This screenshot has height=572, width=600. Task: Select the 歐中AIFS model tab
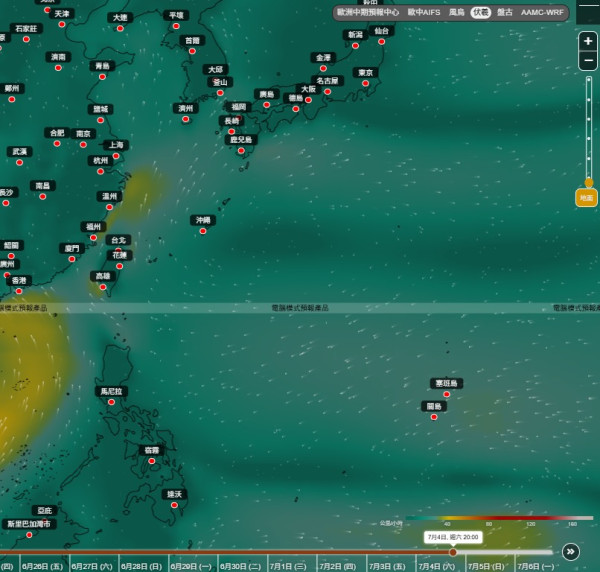point(424,13)
